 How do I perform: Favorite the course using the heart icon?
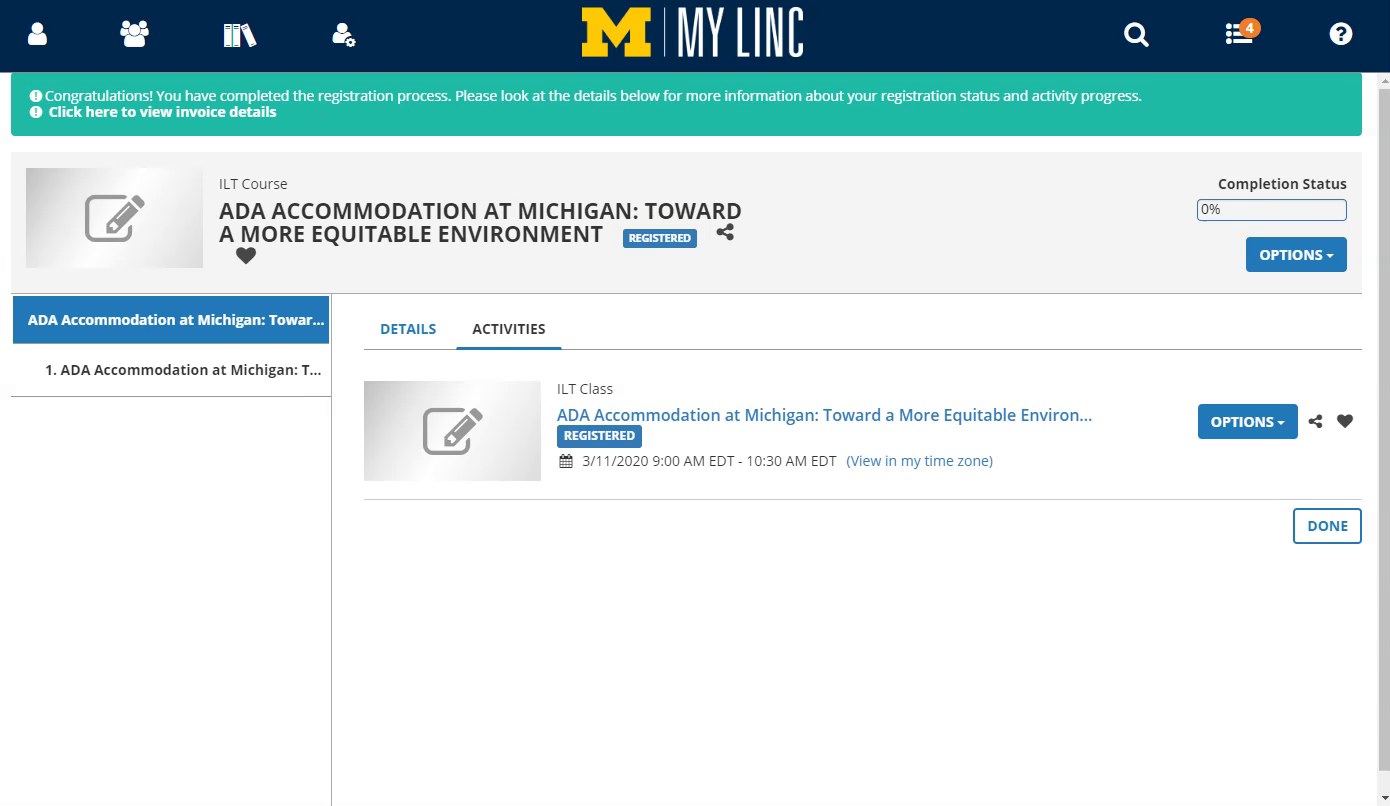click(245, 255)
